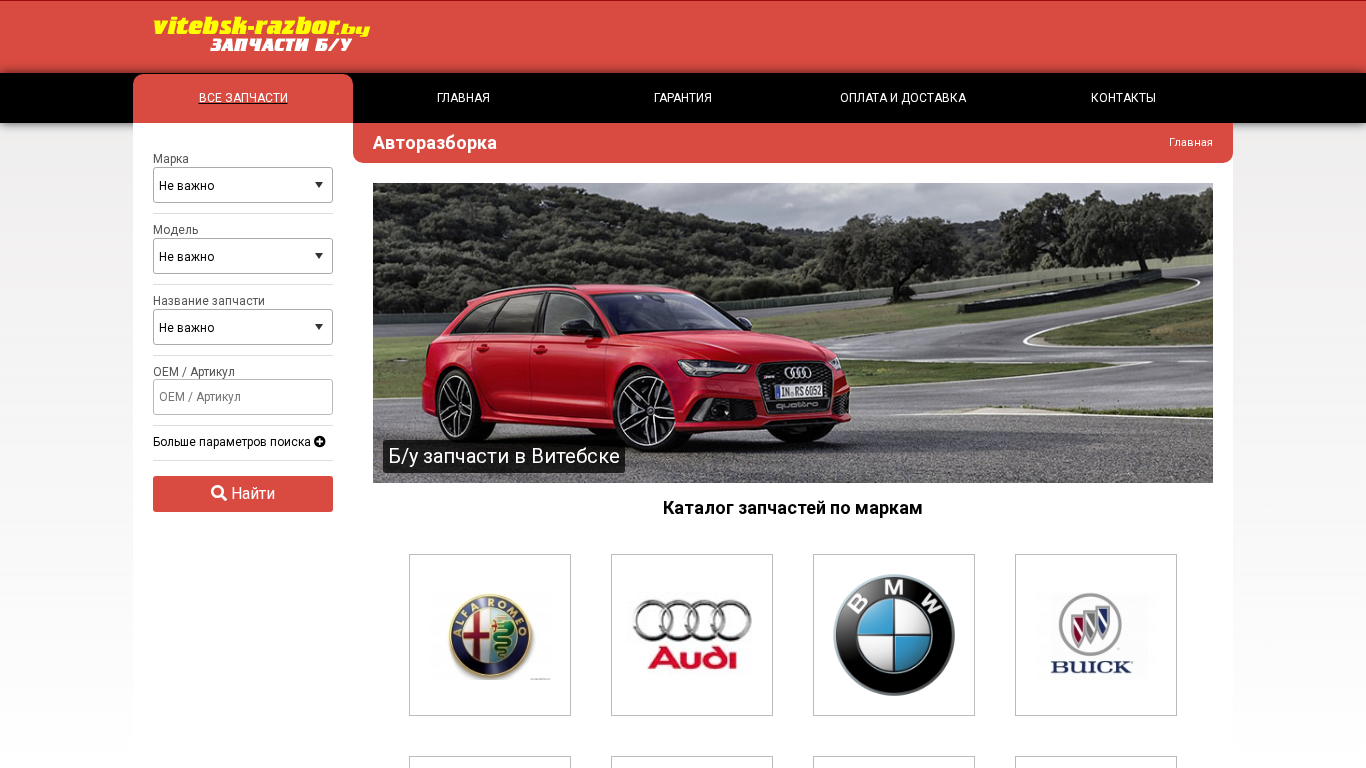Focus the OEM / Артикул input field

[x=243, y=397]
